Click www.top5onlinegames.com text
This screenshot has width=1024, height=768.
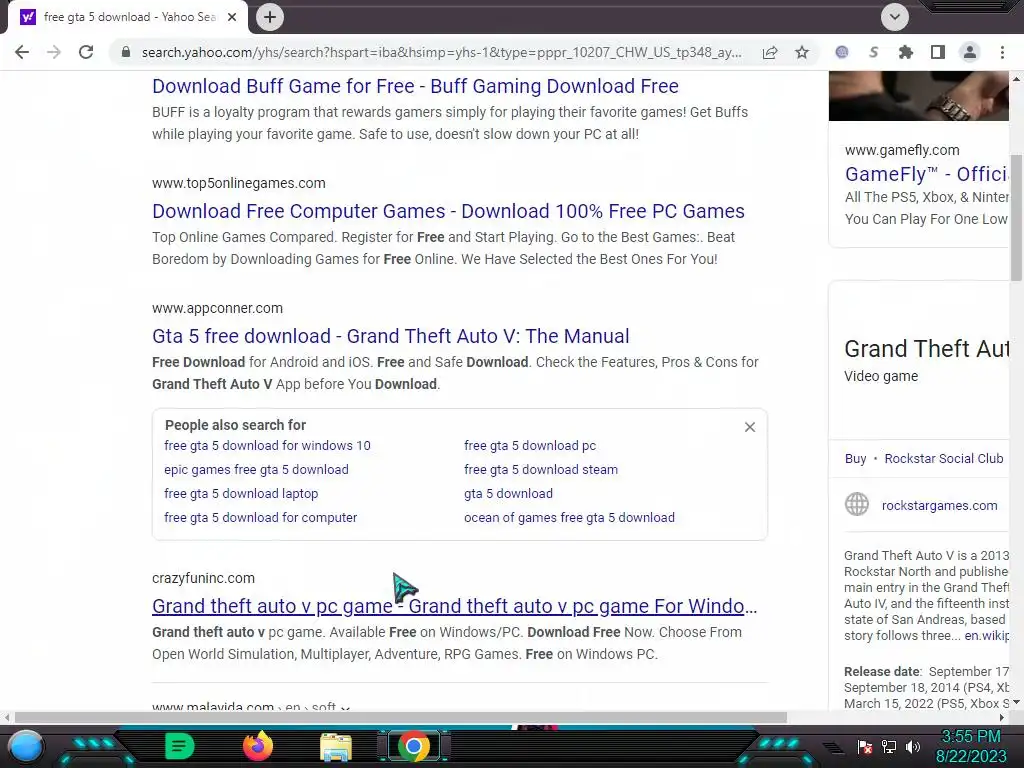click(x=239, y=183)
